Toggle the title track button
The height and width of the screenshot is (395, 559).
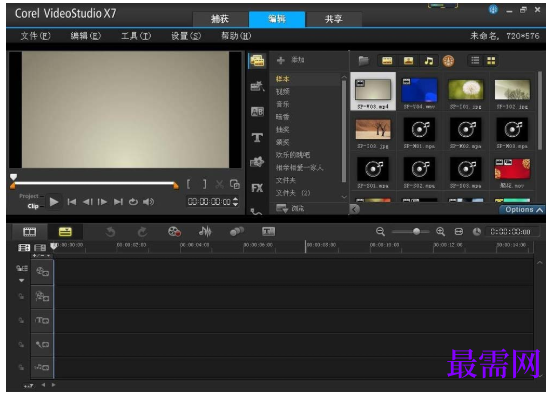[42, 320]
